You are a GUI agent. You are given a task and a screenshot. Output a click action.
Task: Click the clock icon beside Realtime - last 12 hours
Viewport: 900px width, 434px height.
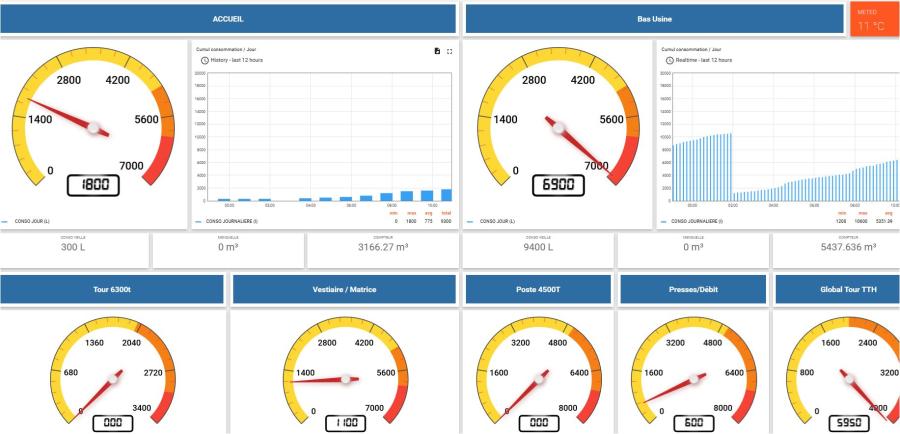tap(666, 60)
